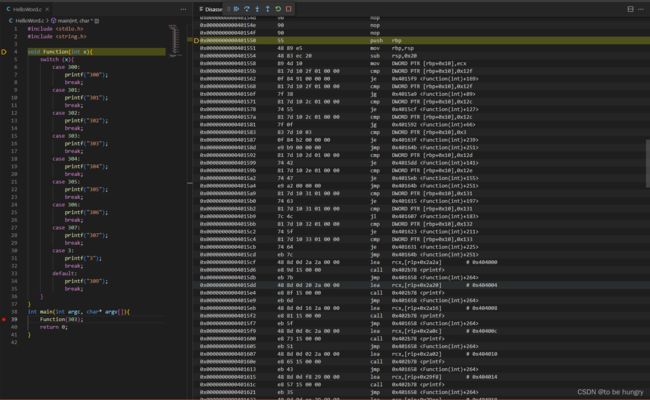Screen dimensions: 650x400
Task: Switch to the HelloWord.c tab
Action: tap(27, 9)
